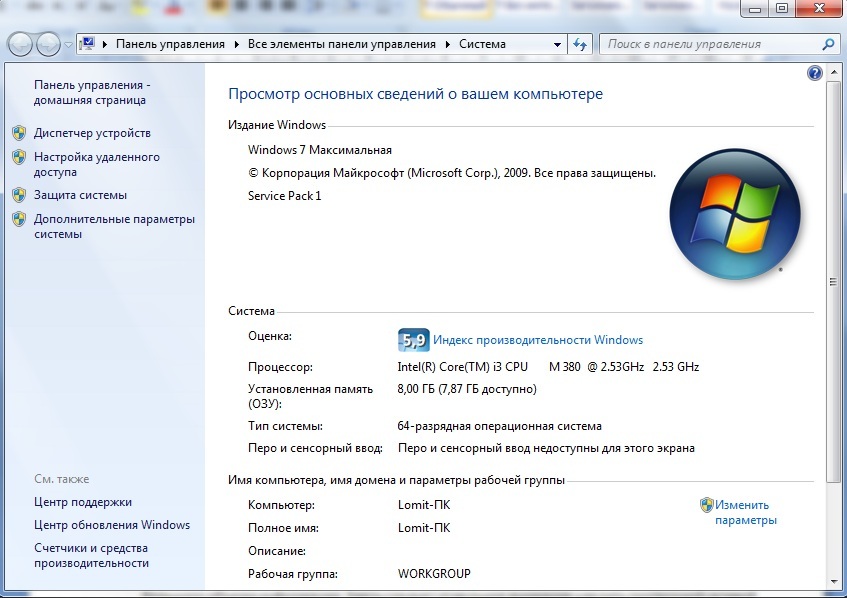
Task: Click the Forward navigation arrow button
Action: pos(48,45)
